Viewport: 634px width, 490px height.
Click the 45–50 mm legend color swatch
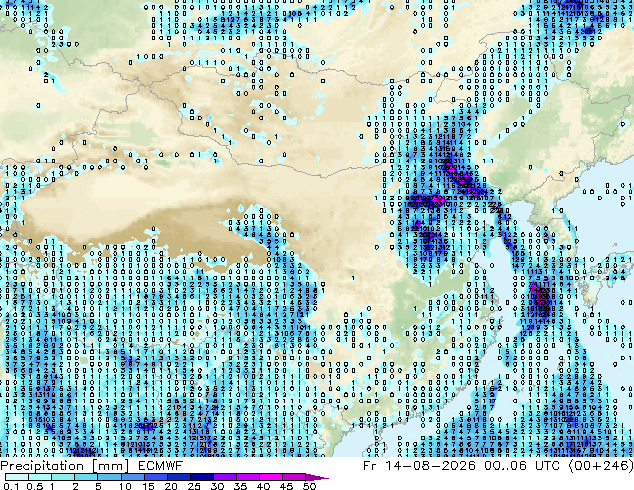coord(294,477)
